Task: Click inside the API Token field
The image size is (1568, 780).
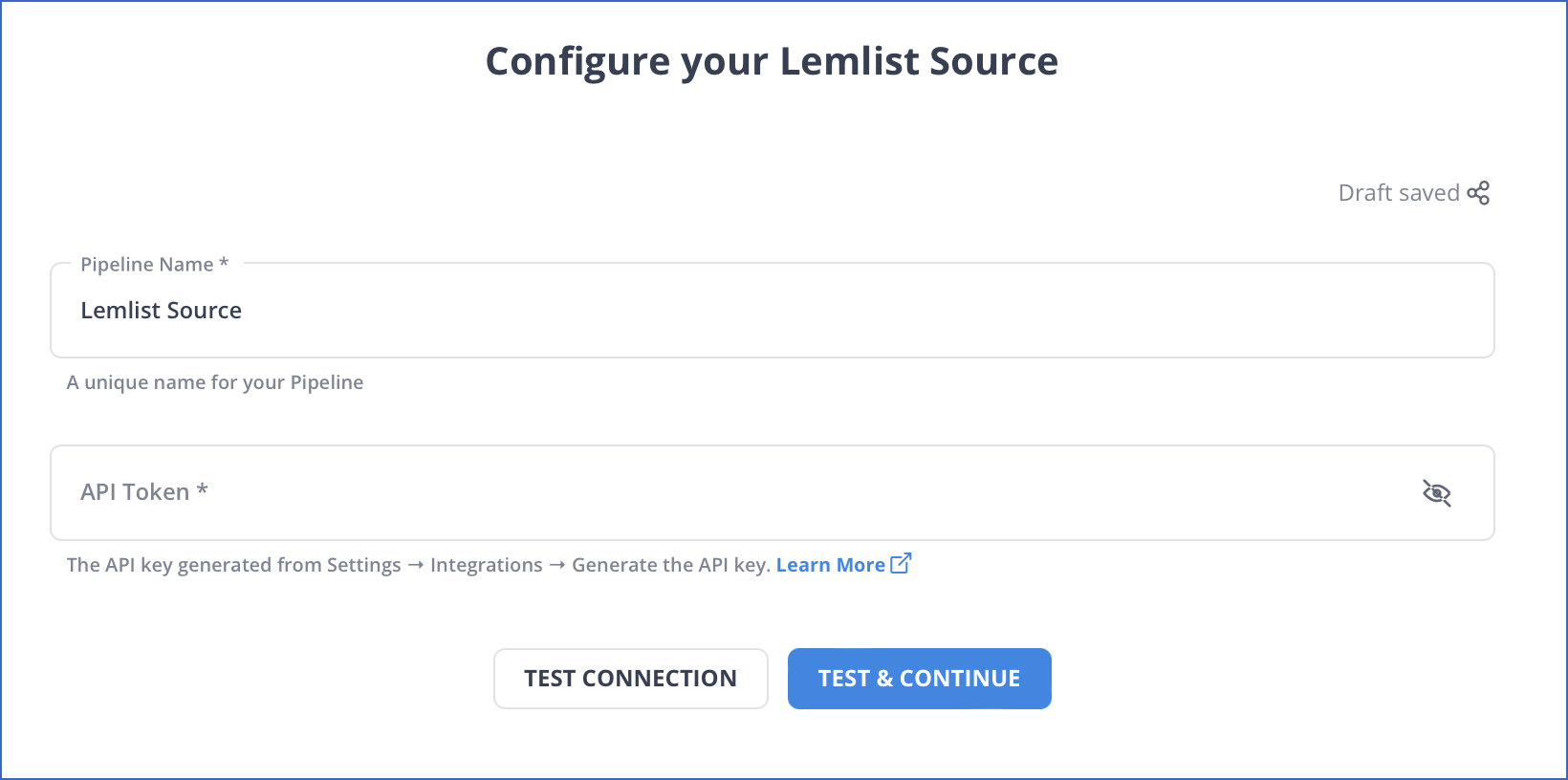Action: [x=669, y=492]
